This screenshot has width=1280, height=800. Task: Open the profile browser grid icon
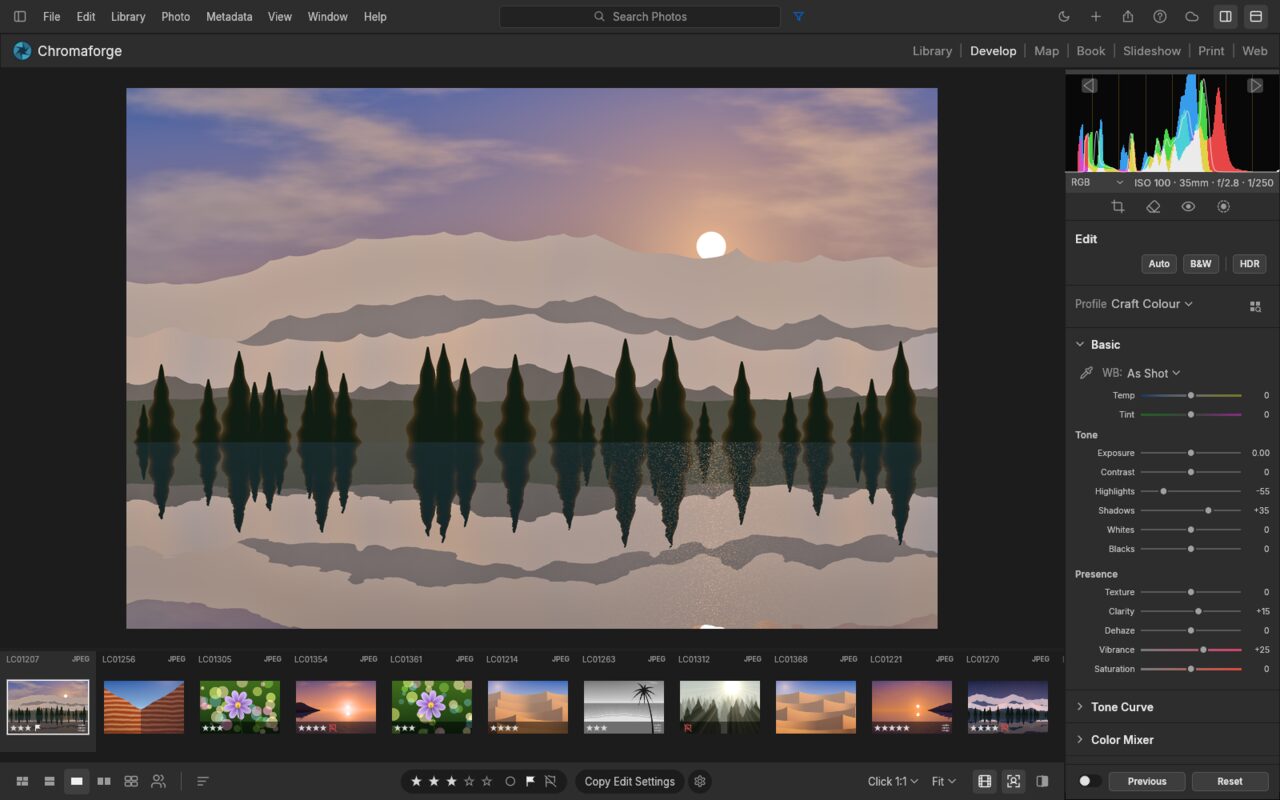pos(1255,306)
